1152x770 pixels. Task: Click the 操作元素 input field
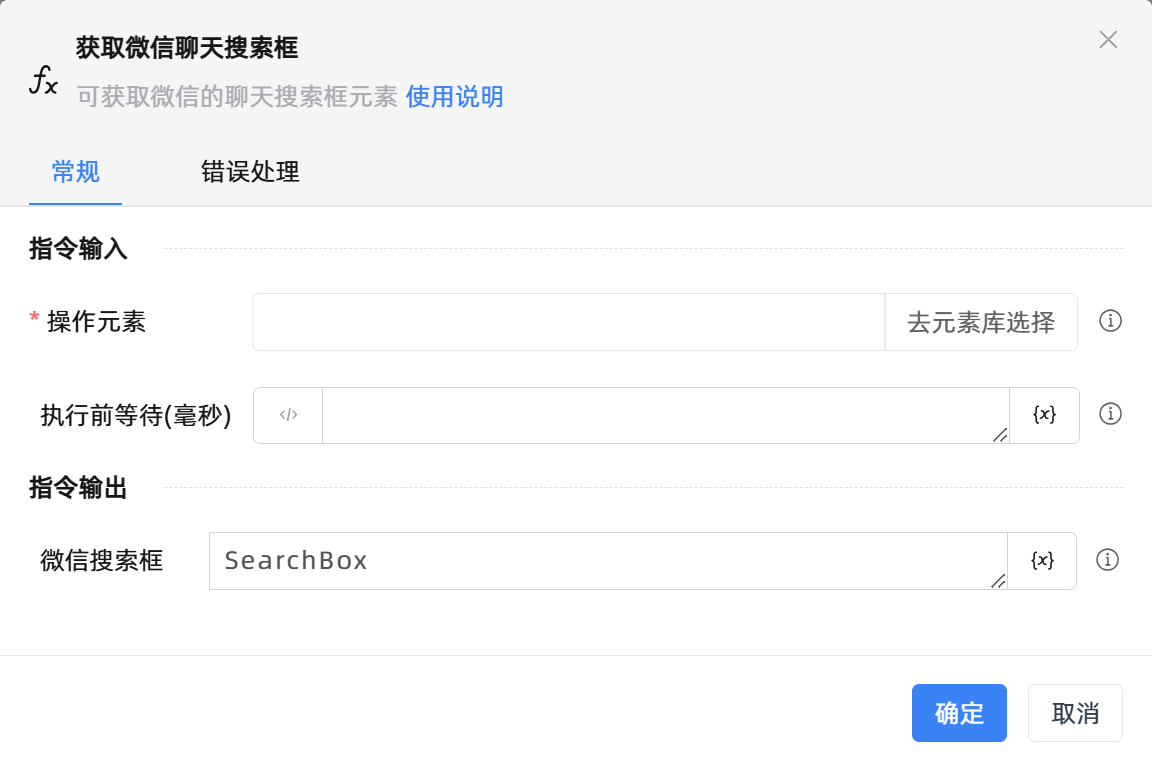click(569, 322)
